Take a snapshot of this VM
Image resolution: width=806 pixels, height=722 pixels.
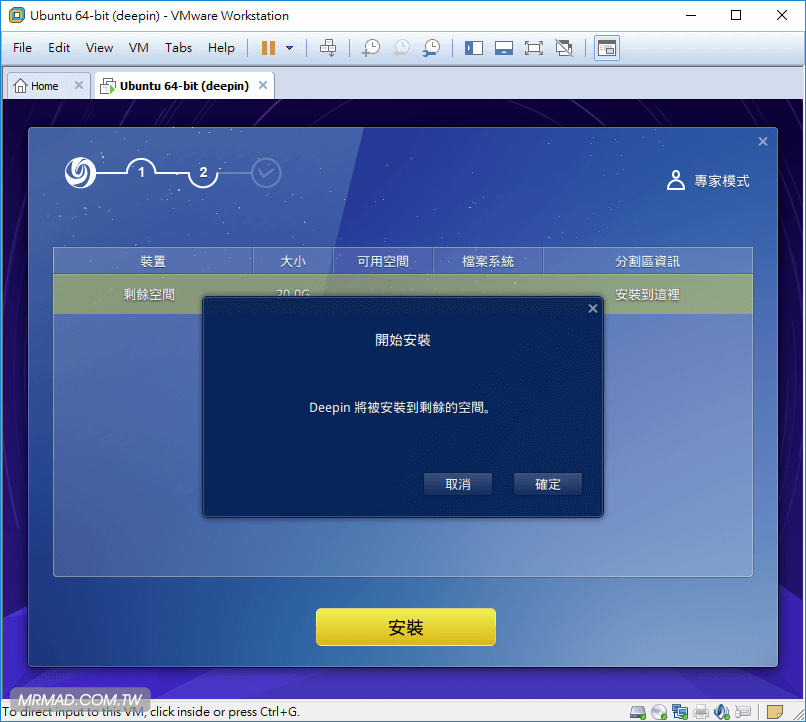371,48
